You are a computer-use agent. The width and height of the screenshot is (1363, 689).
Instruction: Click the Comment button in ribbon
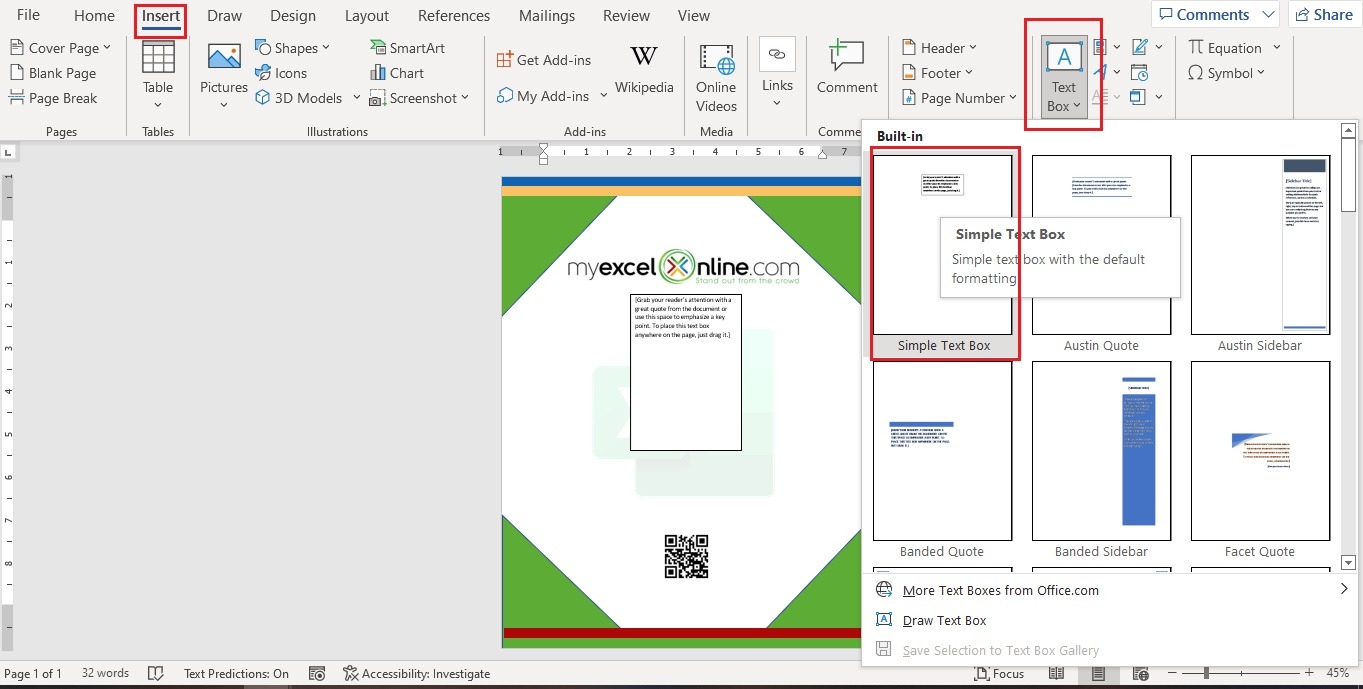pos(846,68)
